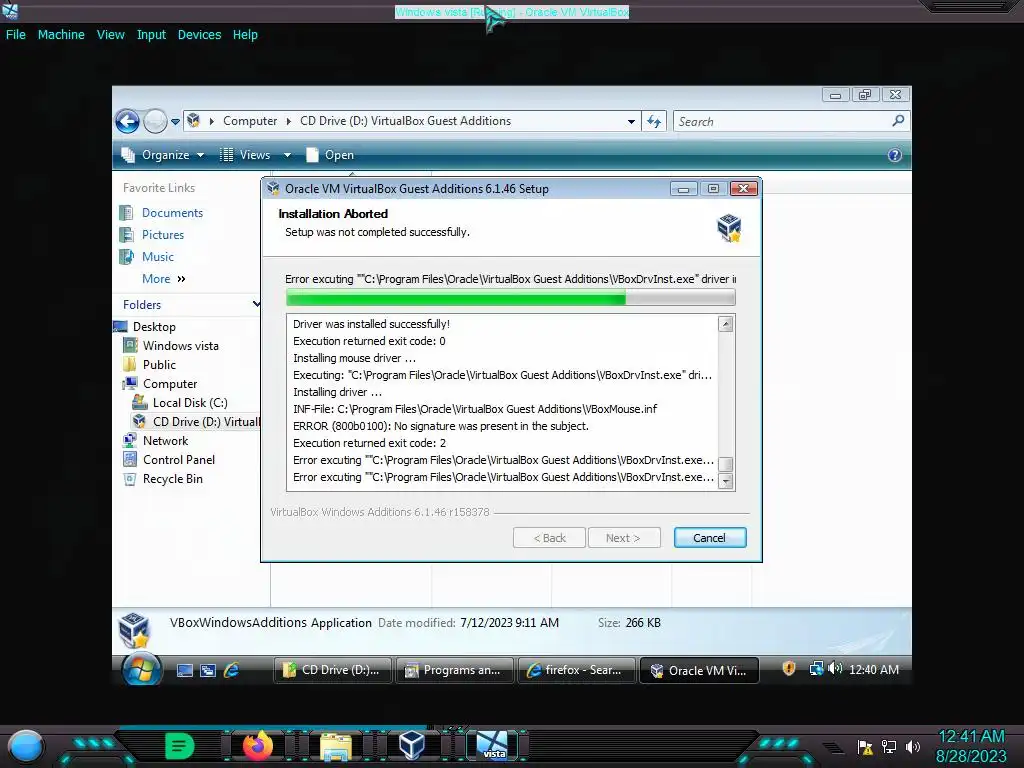The width and height of the screenshot is (1024, 768).
Task: Click the log scrollbar down arrow
Action: click(x=726, y=481)
